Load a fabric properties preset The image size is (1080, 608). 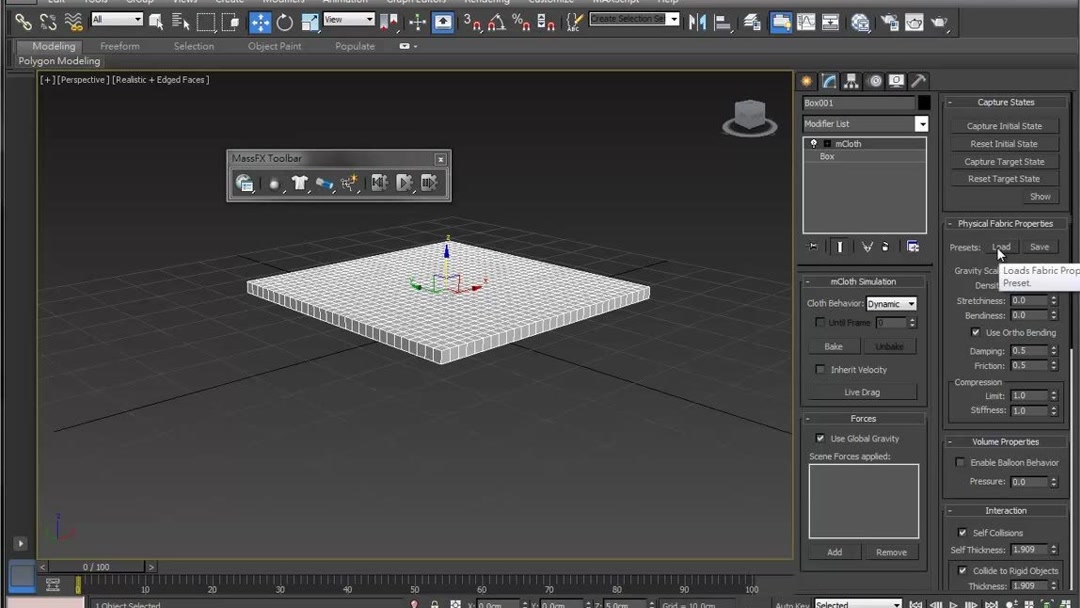tap(1000, 246)
